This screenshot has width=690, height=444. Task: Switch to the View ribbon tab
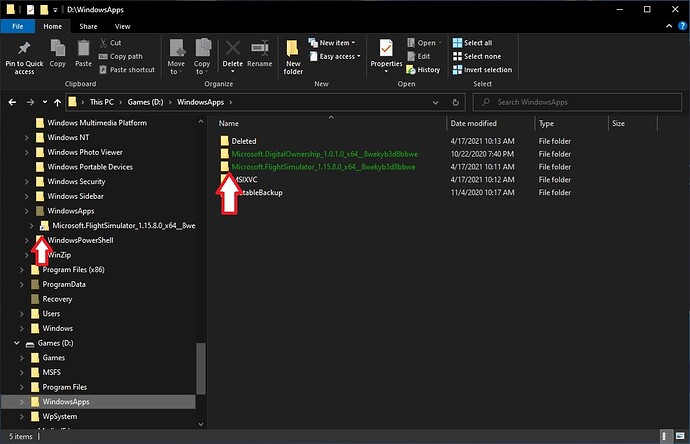click(122, 26)
